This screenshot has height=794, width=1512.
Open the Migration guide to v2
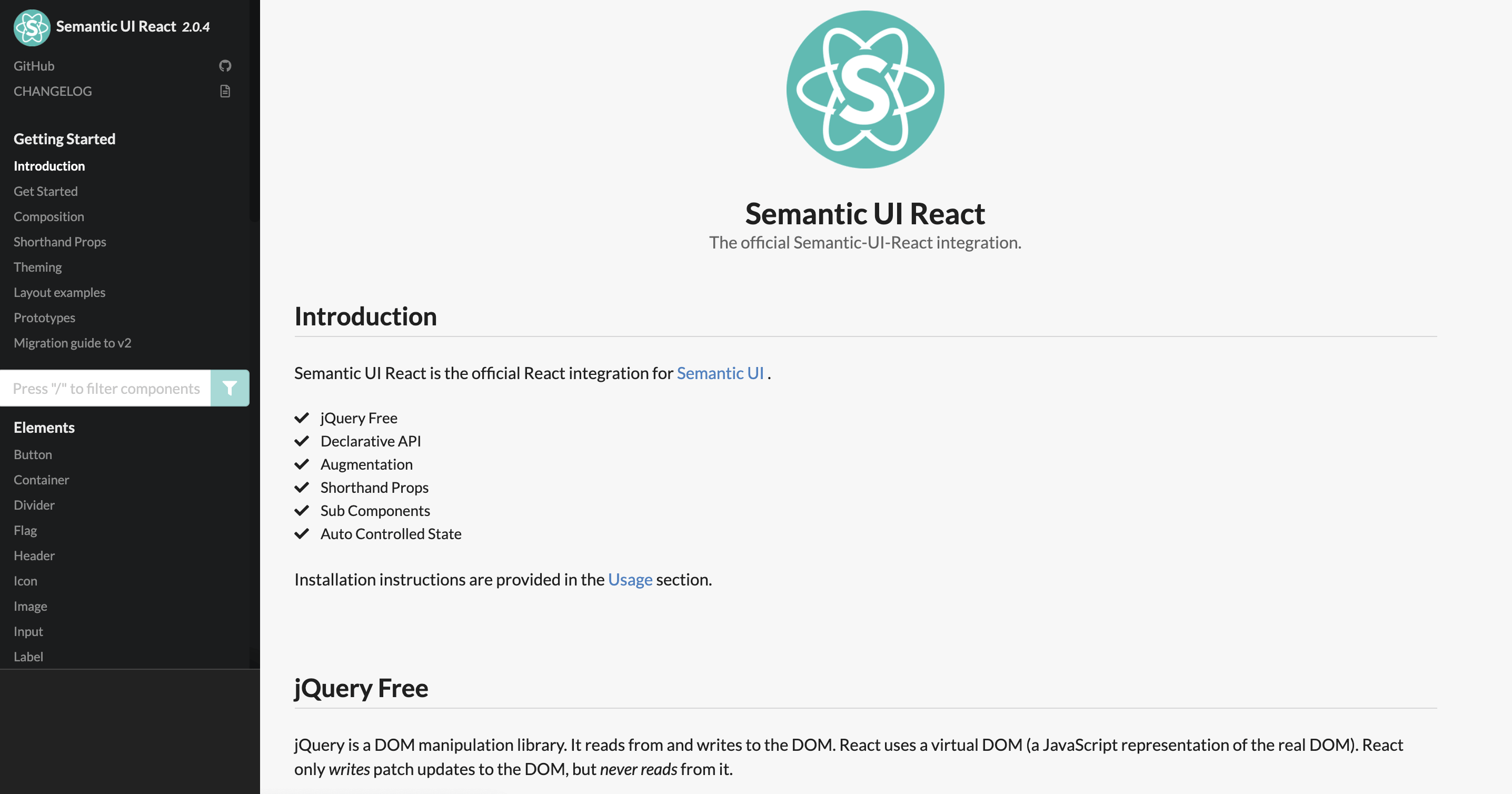point(72,343)
